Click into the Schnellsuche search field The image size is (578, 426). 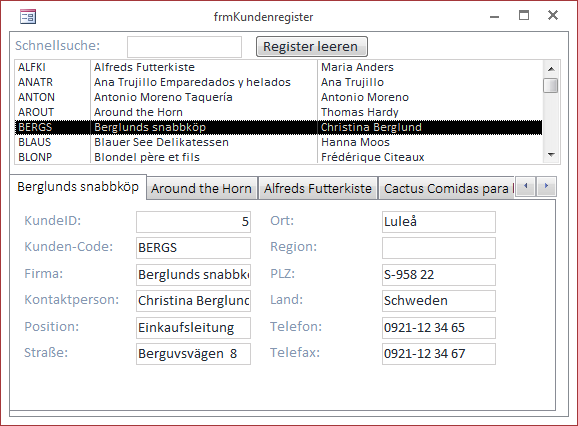click(184, 47)
